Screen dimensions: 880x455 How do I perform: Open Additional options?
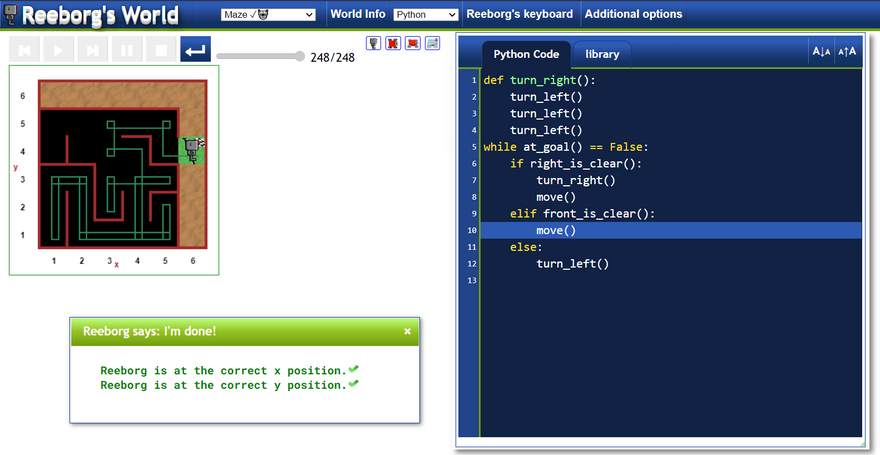coord(633,14)
